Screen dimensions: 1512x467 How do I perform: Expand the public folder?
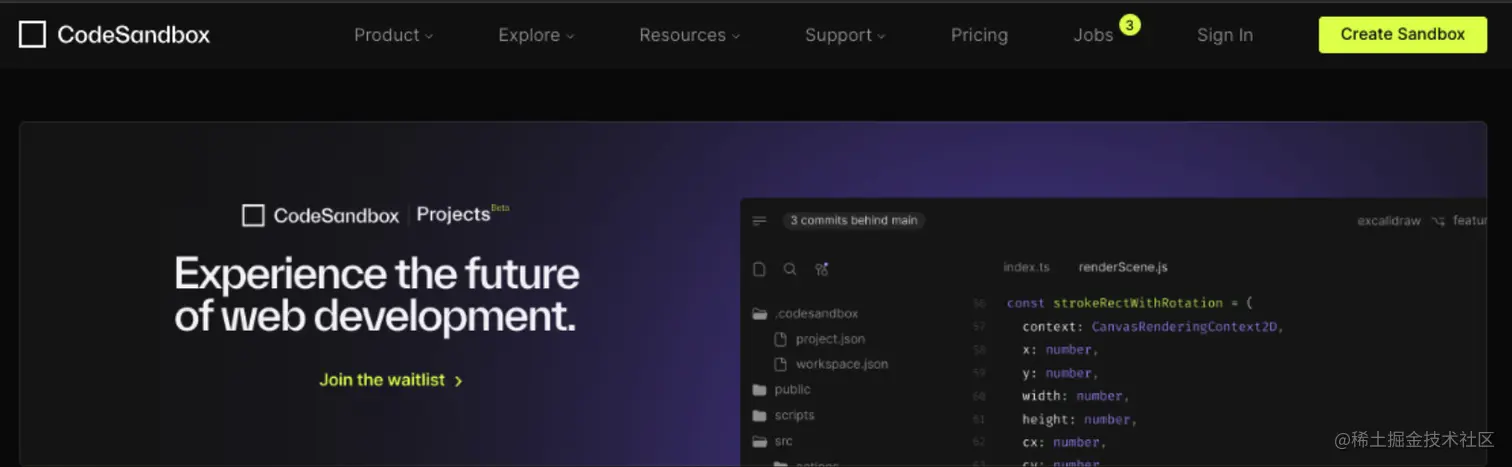[x=781, y=389]
